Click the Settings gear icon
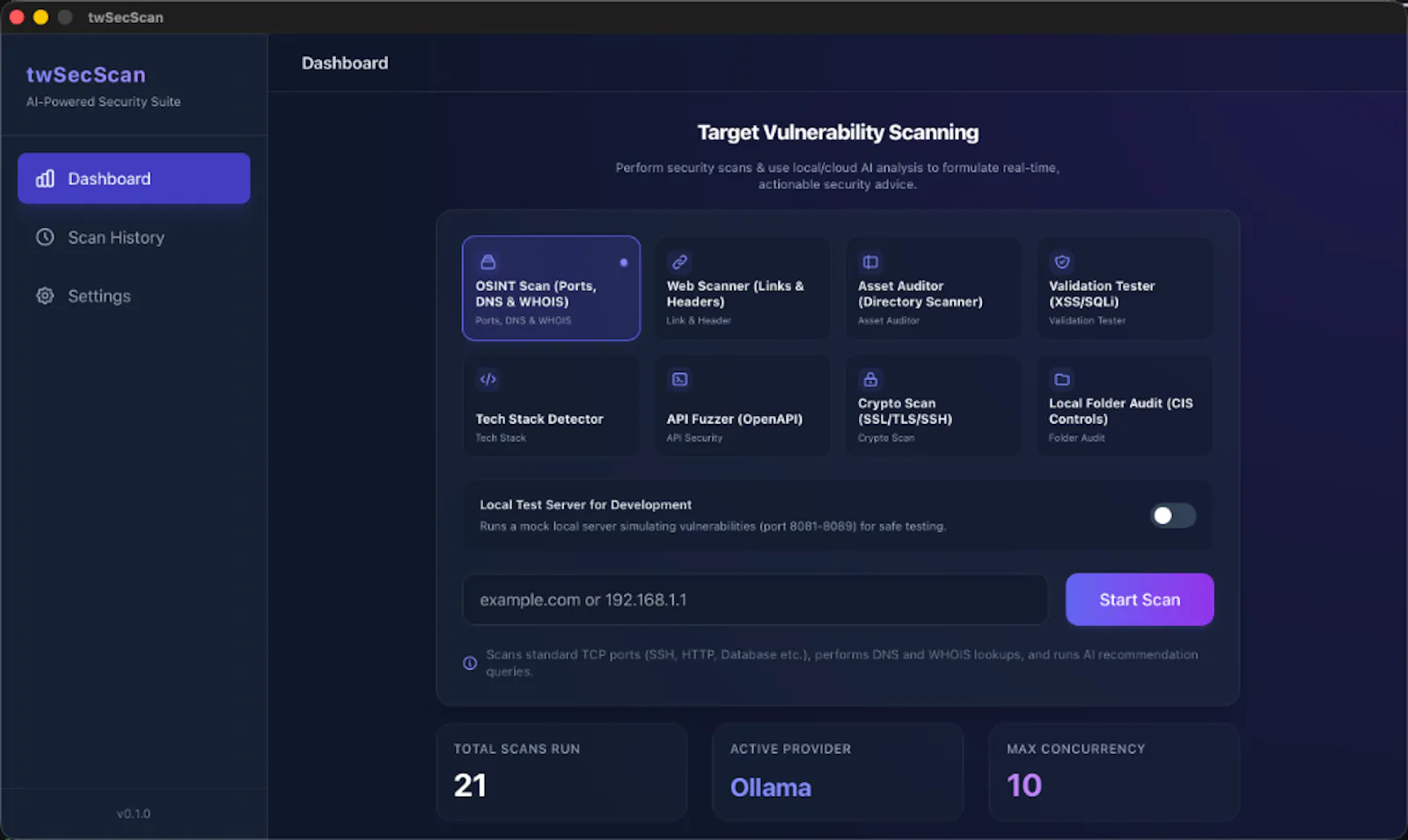This screenshot has height=840, width=1408. point(45,296)
